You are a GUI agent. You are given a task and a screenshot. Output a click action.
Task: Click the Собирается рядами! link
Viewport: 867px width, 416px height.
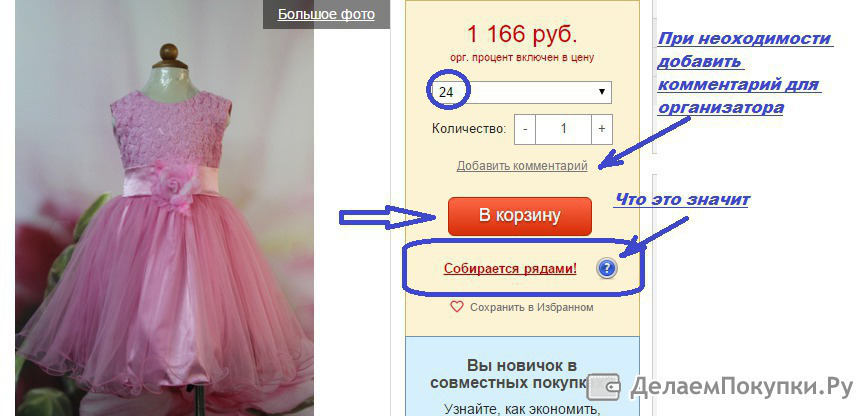(x=510, y=269)
